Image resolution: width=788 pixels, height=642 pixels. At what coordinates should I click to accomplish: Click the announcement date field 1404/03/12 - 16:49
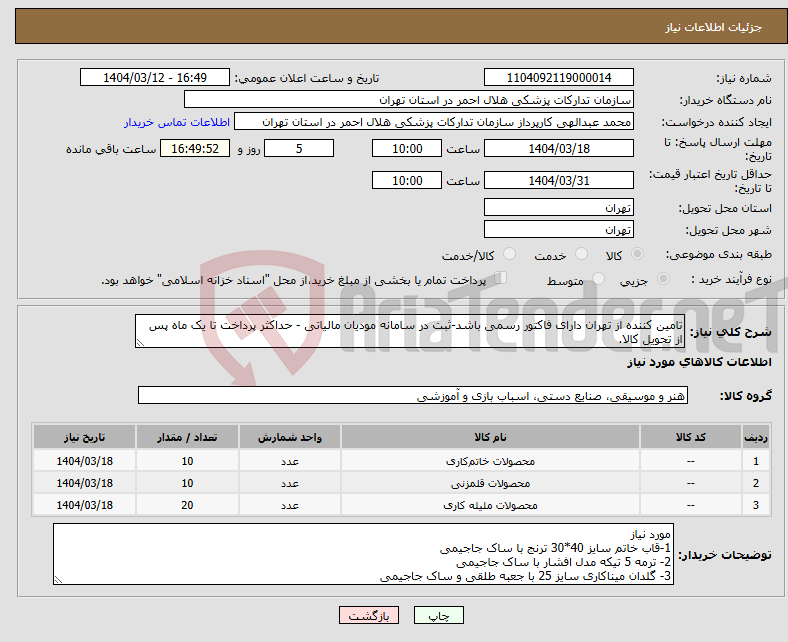pyautogui.click(x=155, y=77)
